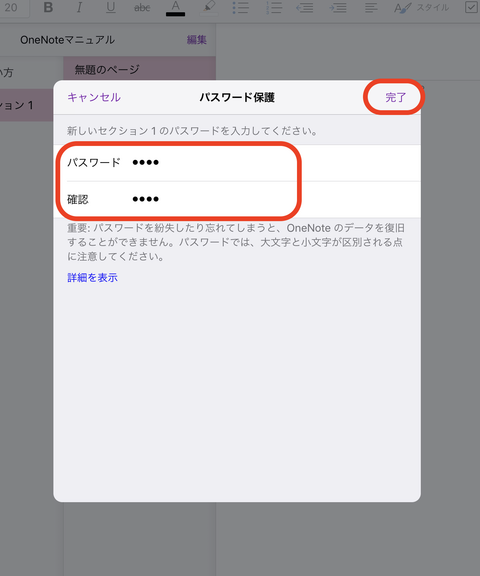
Task: Decrease the paragraph indent
Action: 305,8
